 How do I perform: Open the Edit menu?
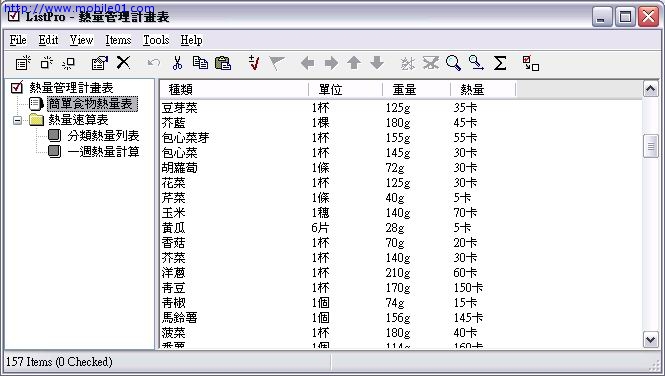click(48, 40)
